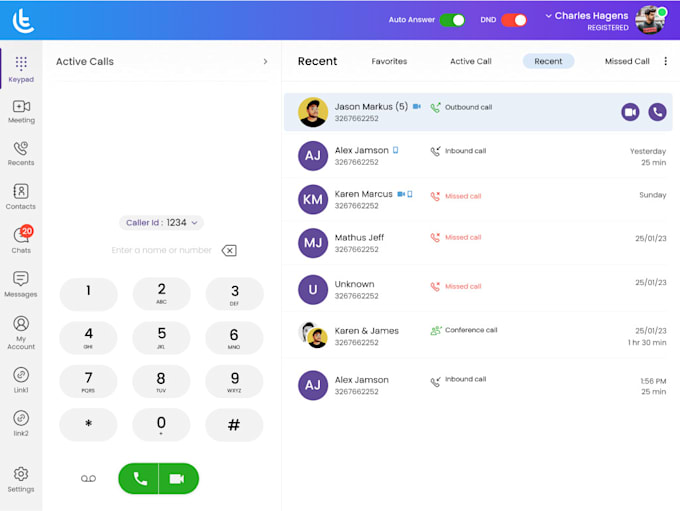
Task: Select the Recent tab
Action: pyautogui.click(x=548, y=61)
